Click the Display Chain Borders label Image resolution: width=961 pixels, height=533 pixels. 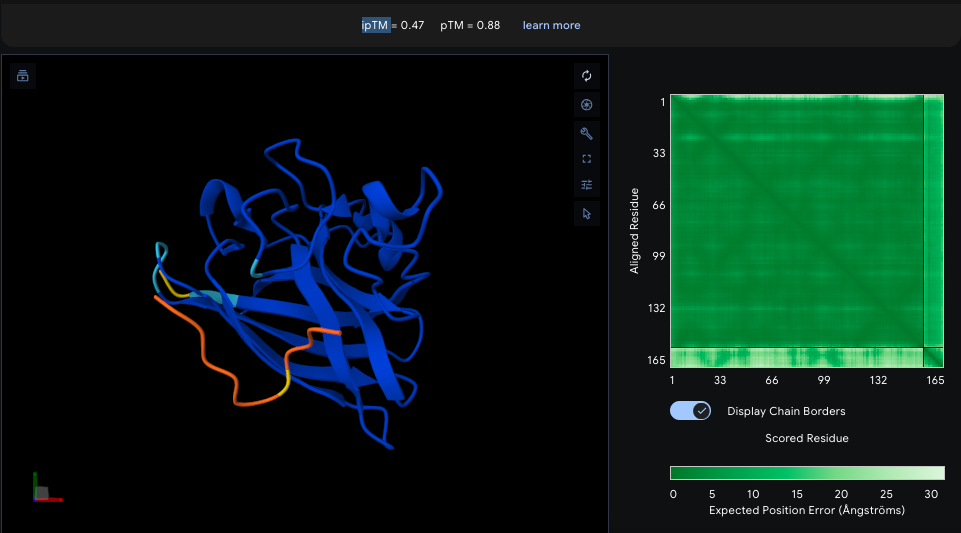click(x=786, y=411)
